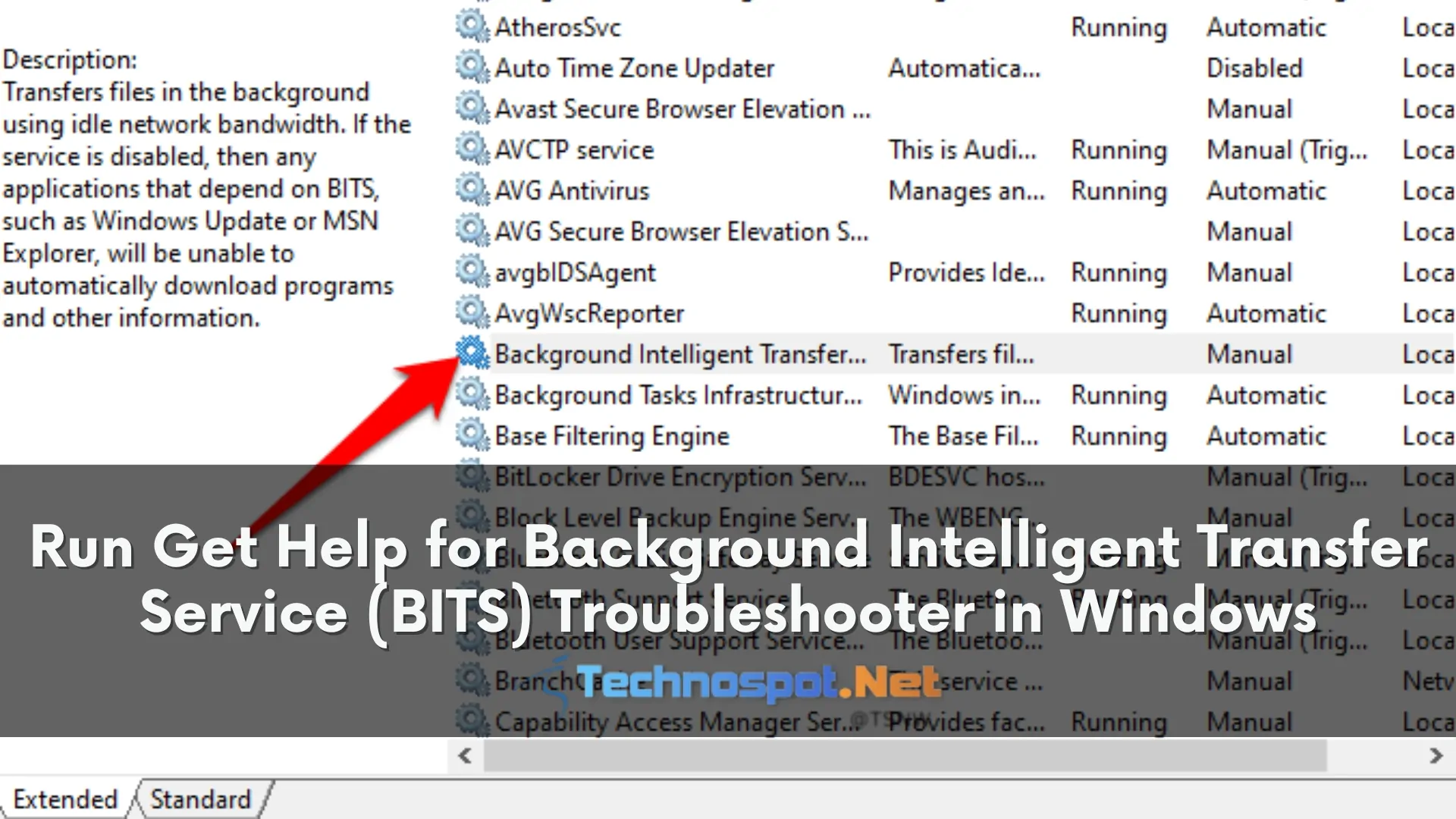
Task: Click 'Automatica...' description of Auto Time Zone Updater
Action: pyautogui.click(x=965, y=69)
